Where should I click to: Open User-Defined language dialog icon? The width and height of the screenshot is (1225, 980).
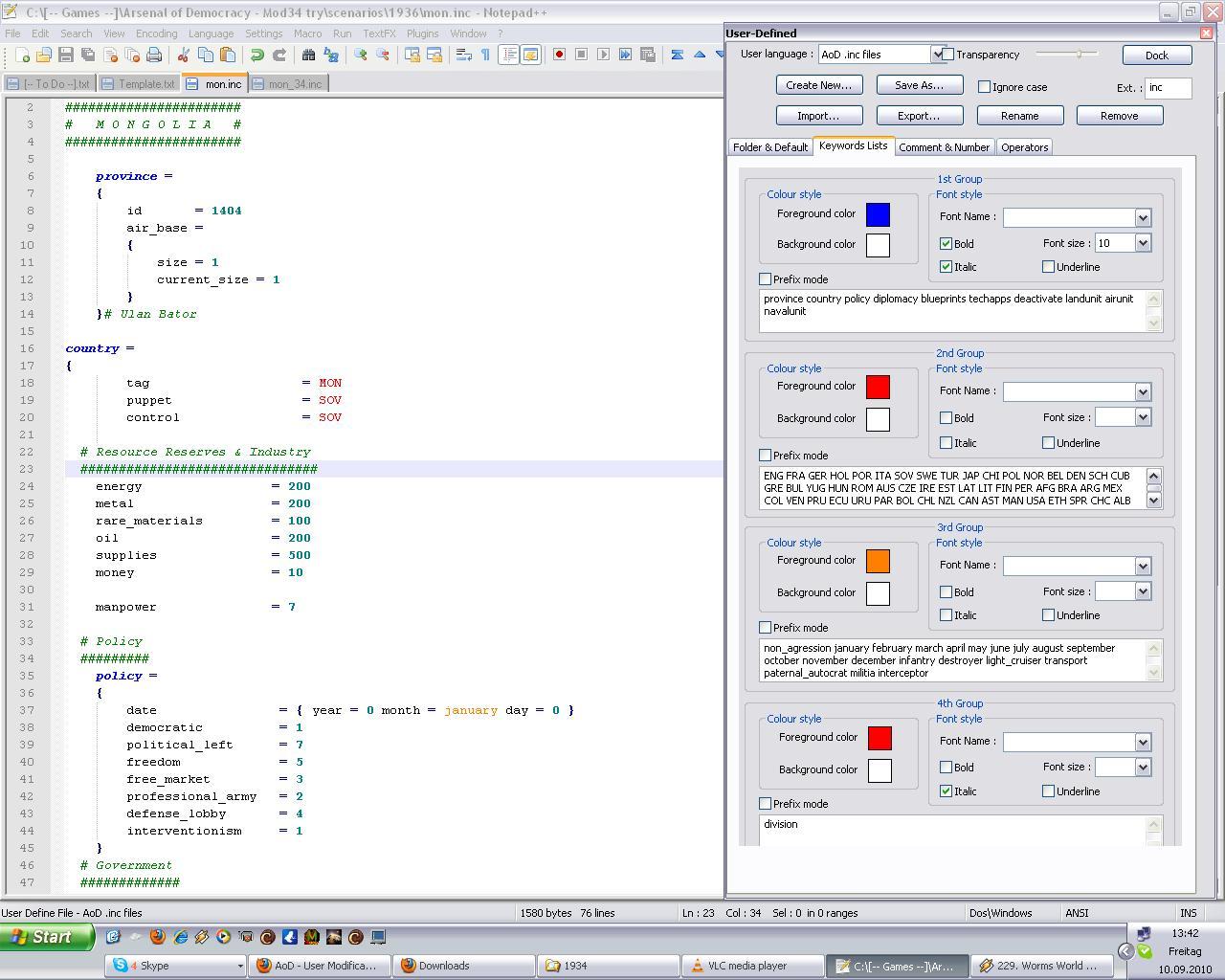pos(530,56)
